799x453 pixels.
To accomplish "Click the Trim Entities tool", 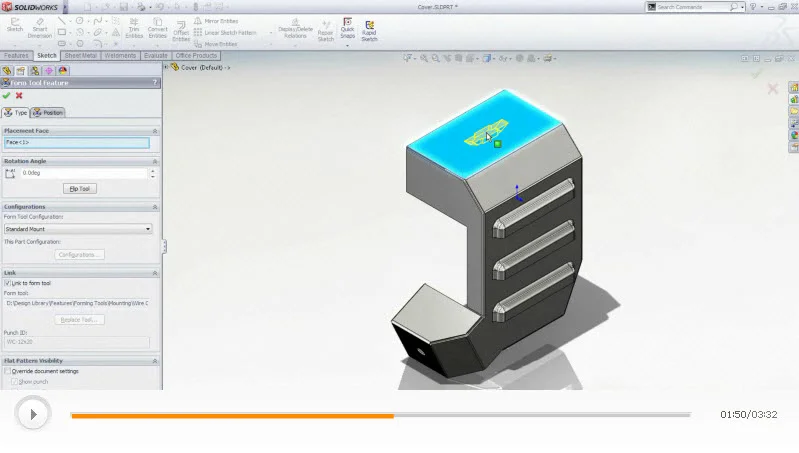I will (x=134, y=28).
